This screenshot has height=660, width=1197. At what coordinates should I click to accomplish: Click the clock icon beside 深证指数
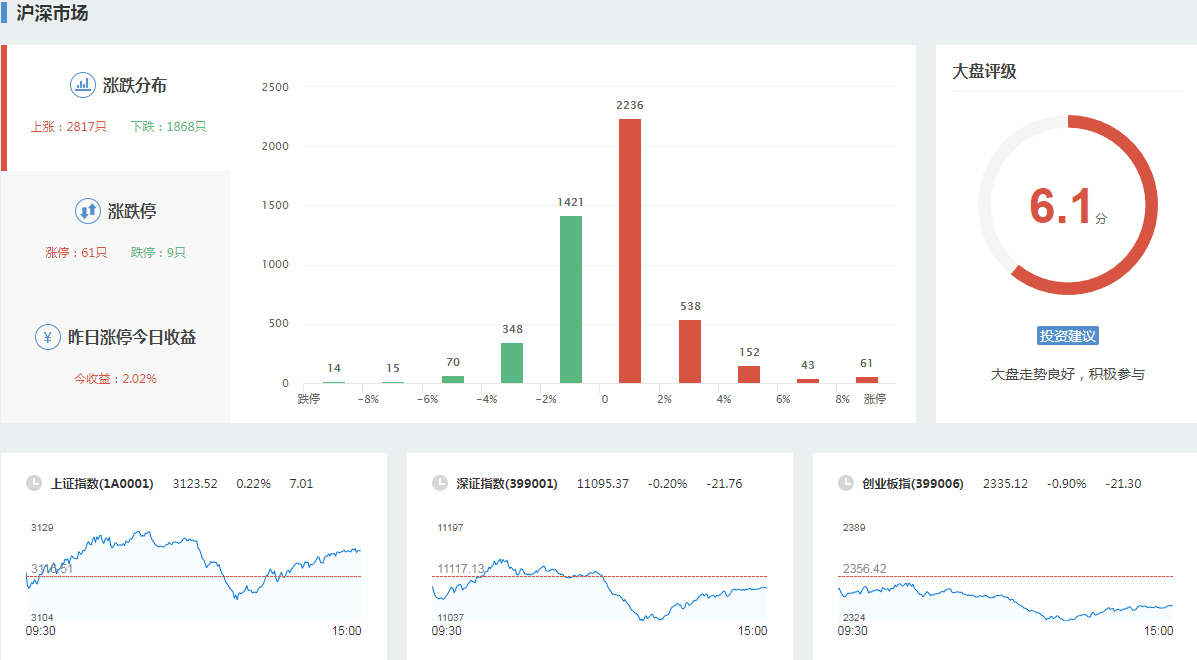click(x=440, y=483)
